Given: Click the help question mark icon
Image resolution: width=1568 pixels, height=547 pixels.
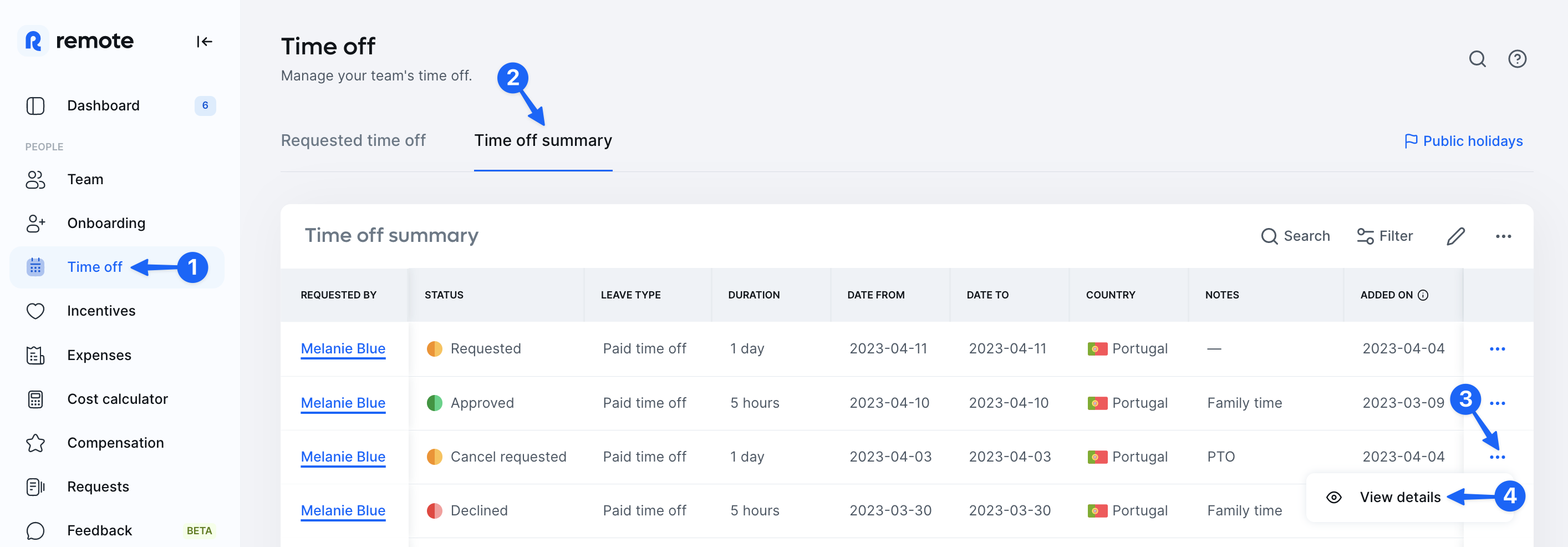Looking at the screenshot, I should pyautogui.click(x=1518, y=59).
